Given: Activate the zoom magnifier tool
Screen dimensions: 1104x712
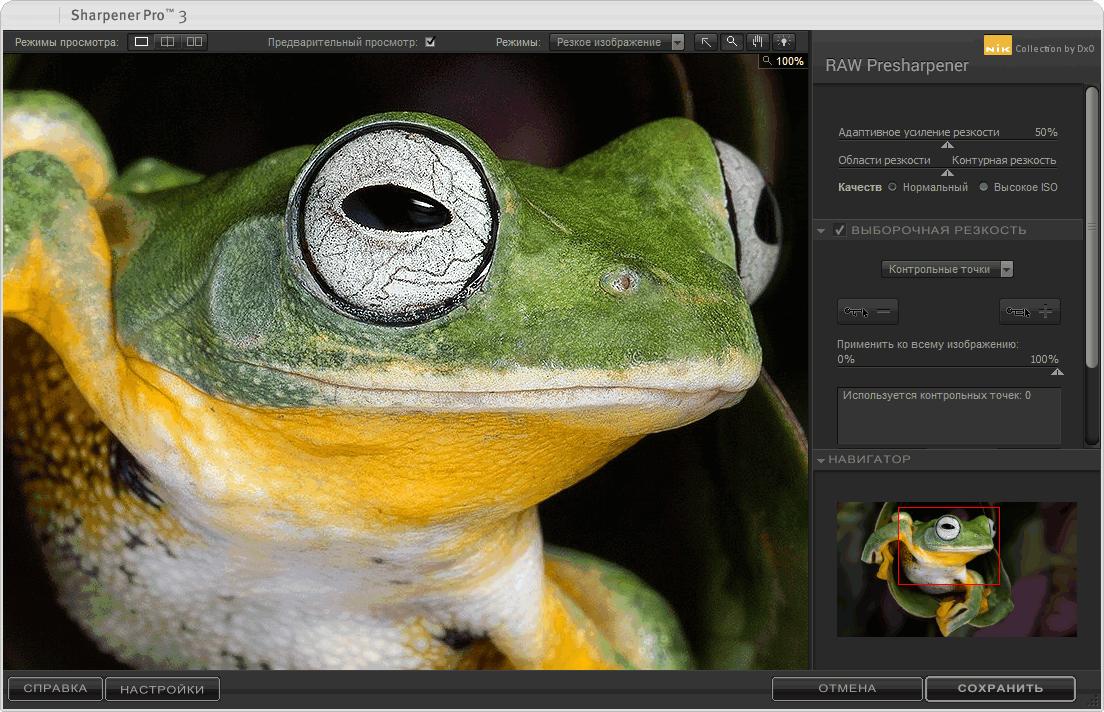Looking at the screenshot, I should (x=732, y=42).
